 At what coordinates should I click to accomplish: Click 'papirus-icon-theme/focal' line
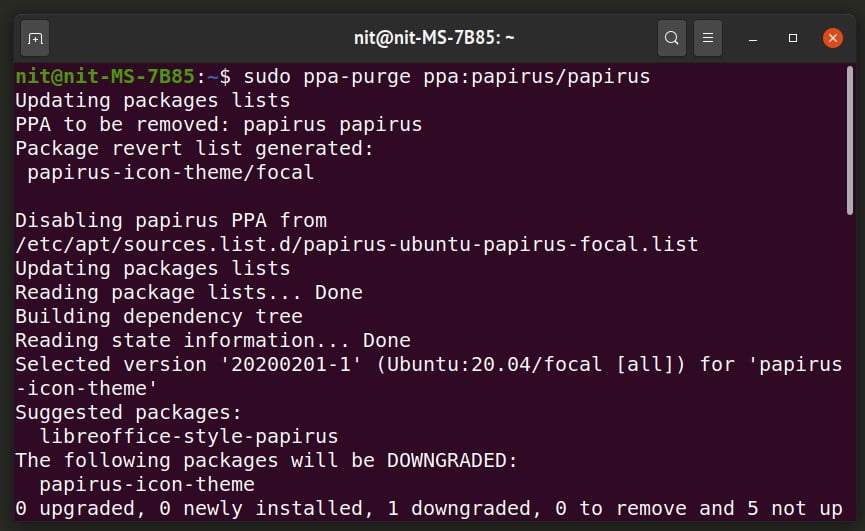click(170, 173)
